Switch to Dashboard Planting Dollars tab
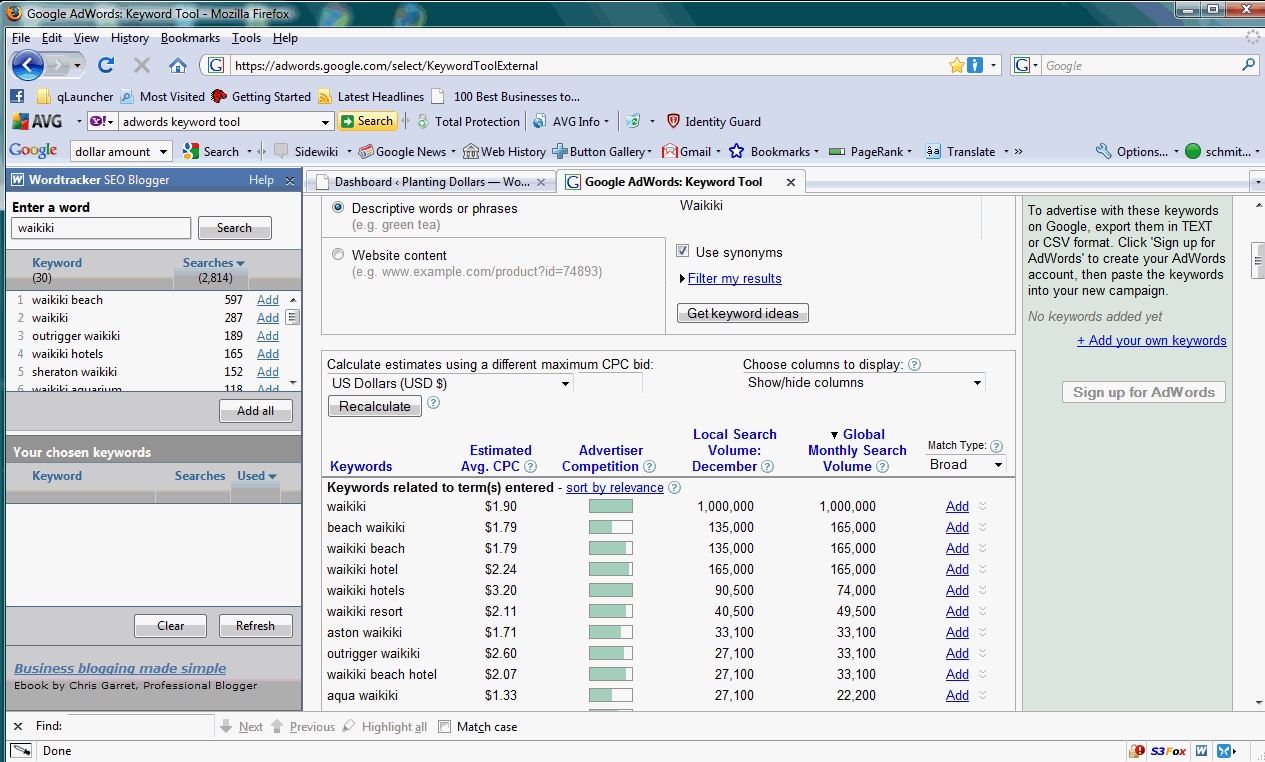This screenshot has height=762, width=1265. click(431, 182)
